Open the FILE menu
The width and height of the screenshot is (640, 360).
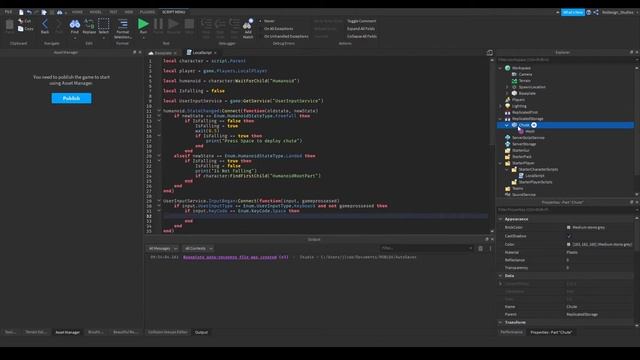coord(8,12)
